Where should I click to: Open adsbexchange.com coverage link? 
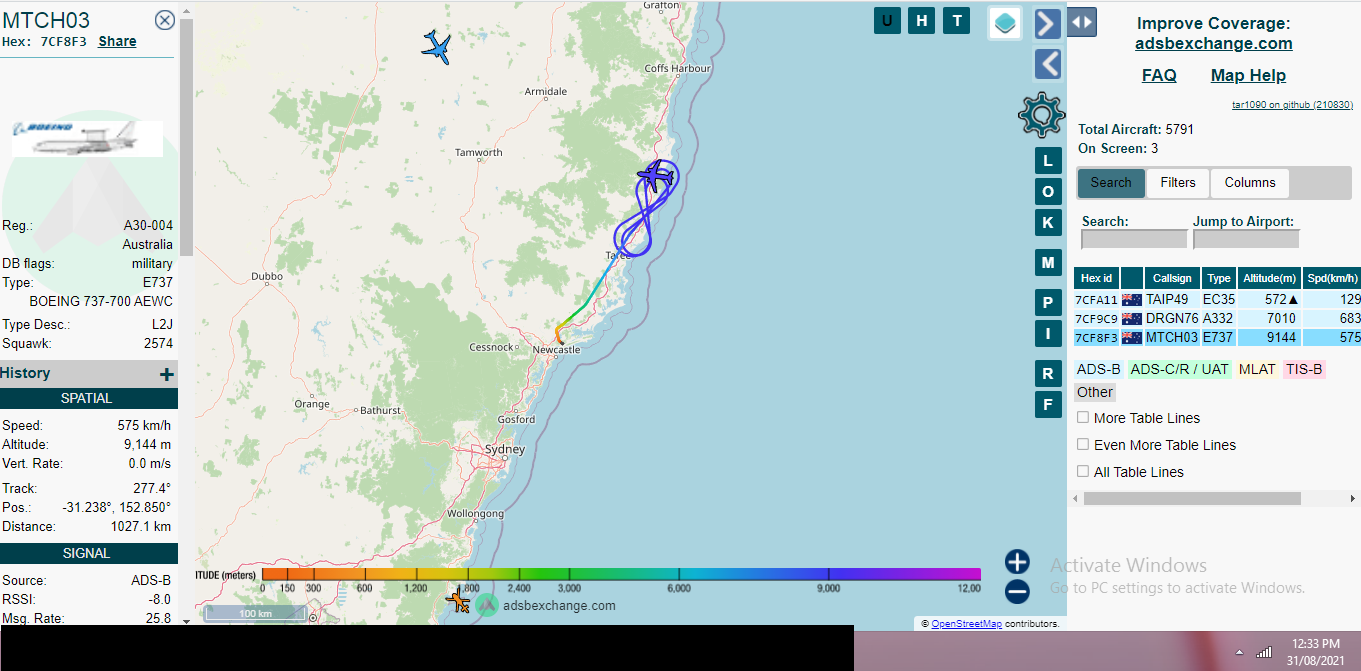pyautogui.click(x=1213, y=43)
